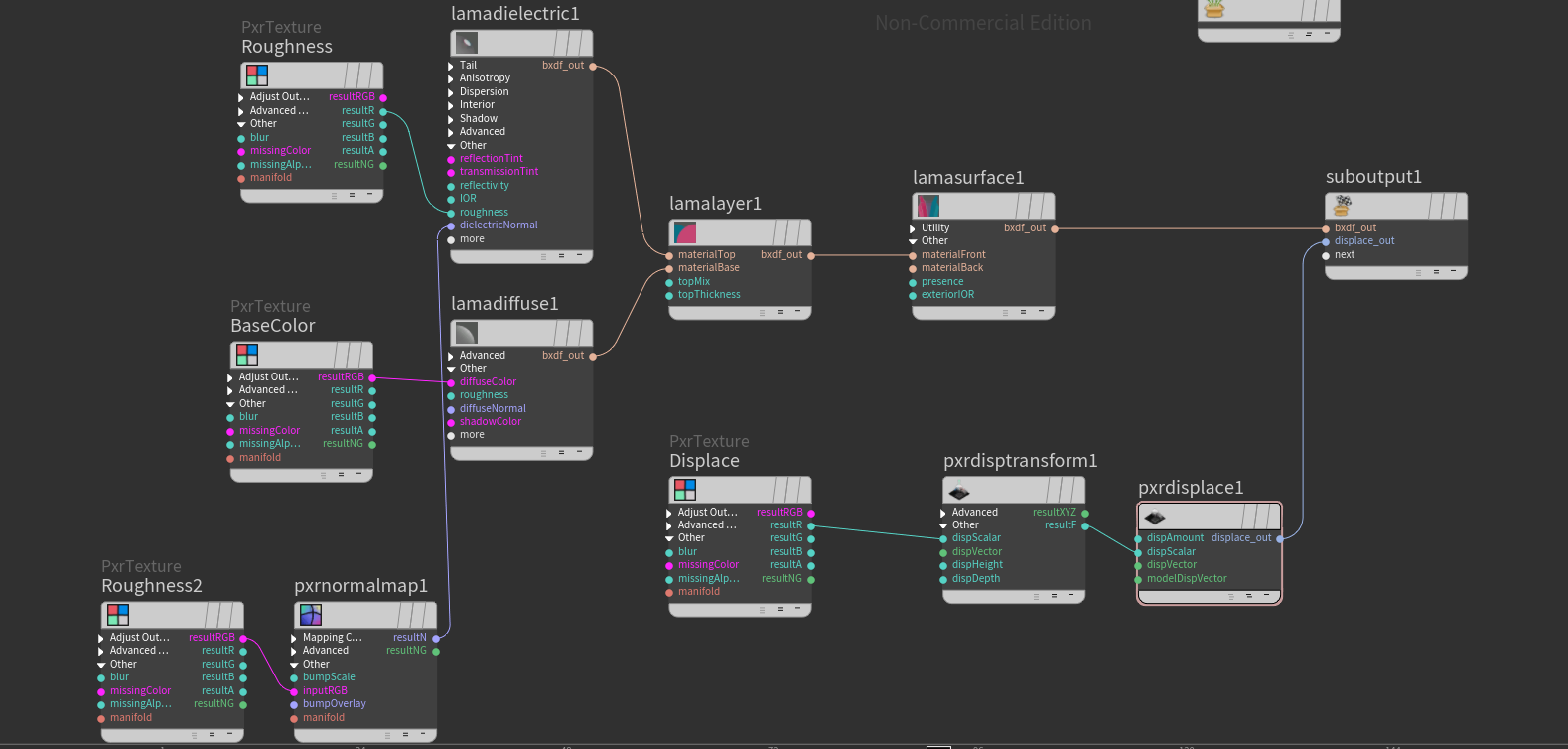Toggle middle header flag on pxrdisptransform1 node

click(x=1065, y=489)
